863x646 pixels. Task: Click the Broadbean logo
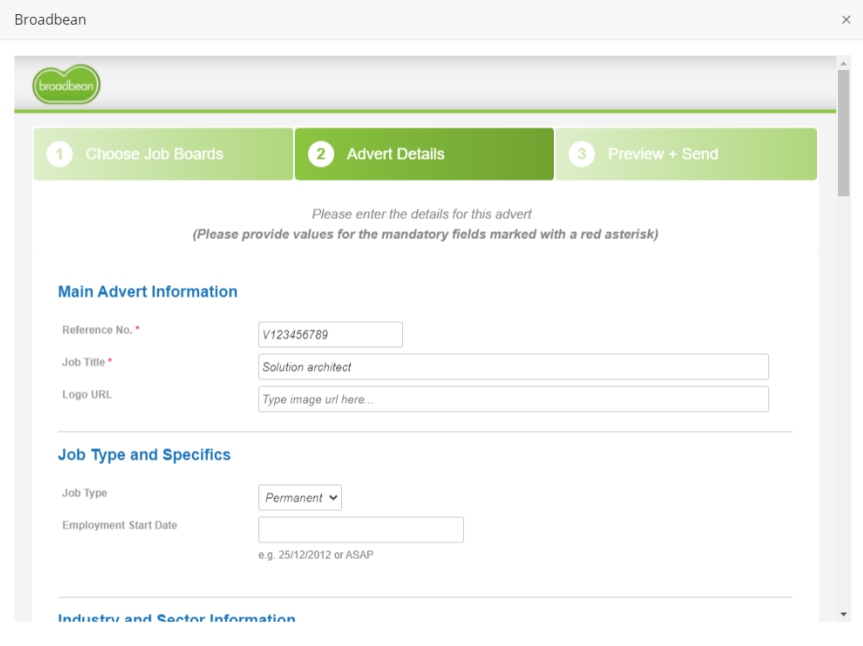pos(66,85)
